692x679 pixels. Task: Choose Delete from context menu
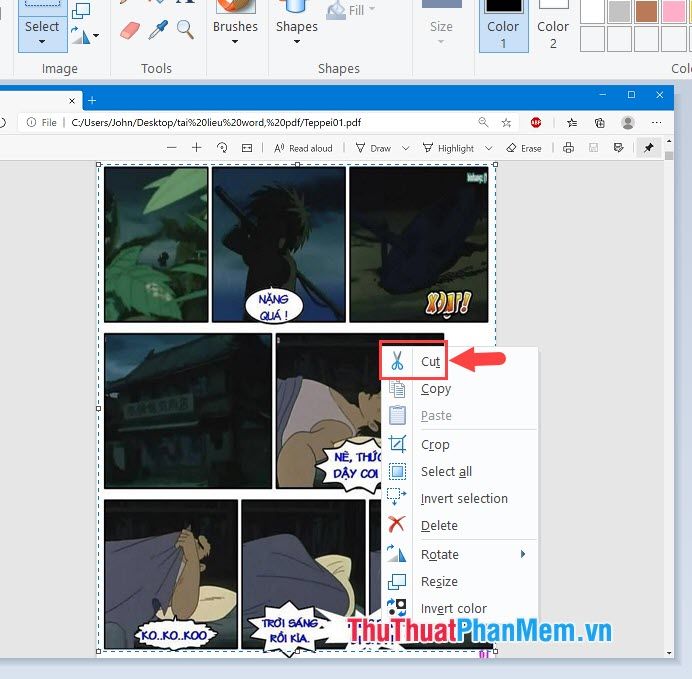459,525
